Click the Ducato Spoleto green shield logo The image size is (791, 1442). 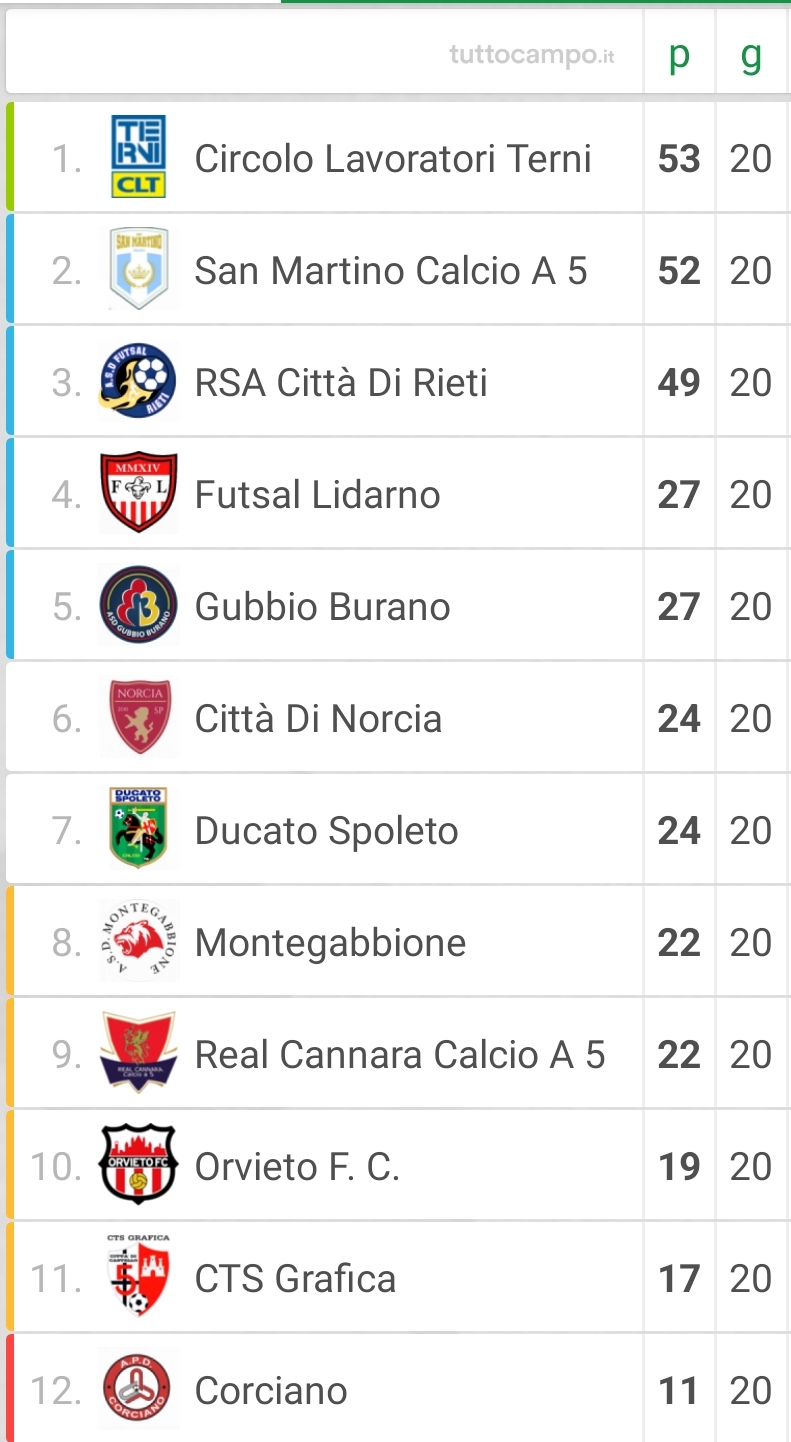(x=138, y=829)
